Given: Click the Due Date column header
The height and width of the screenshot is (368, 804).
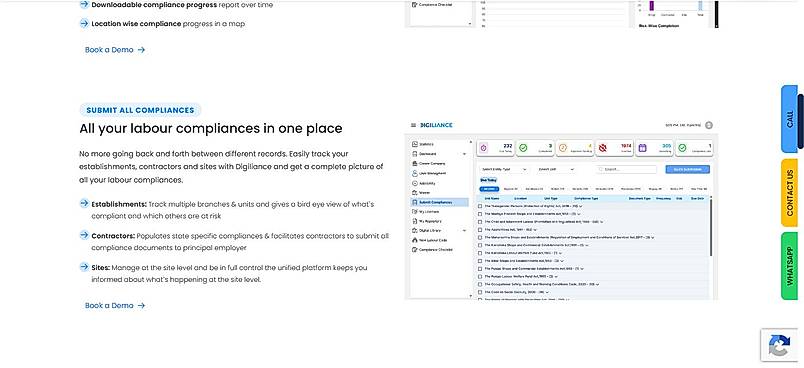Looking at the screenshot, I should [697, 198].
